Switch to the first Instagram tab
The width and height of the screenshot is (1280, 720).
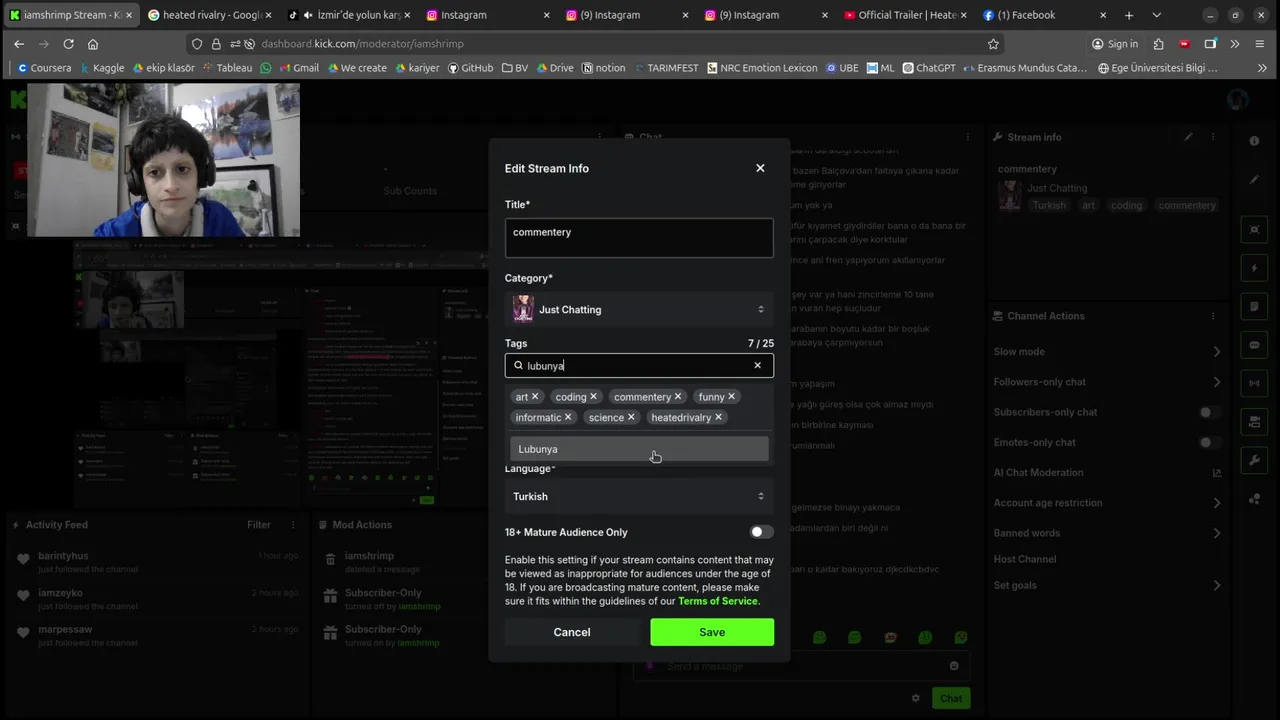(488, 15)
